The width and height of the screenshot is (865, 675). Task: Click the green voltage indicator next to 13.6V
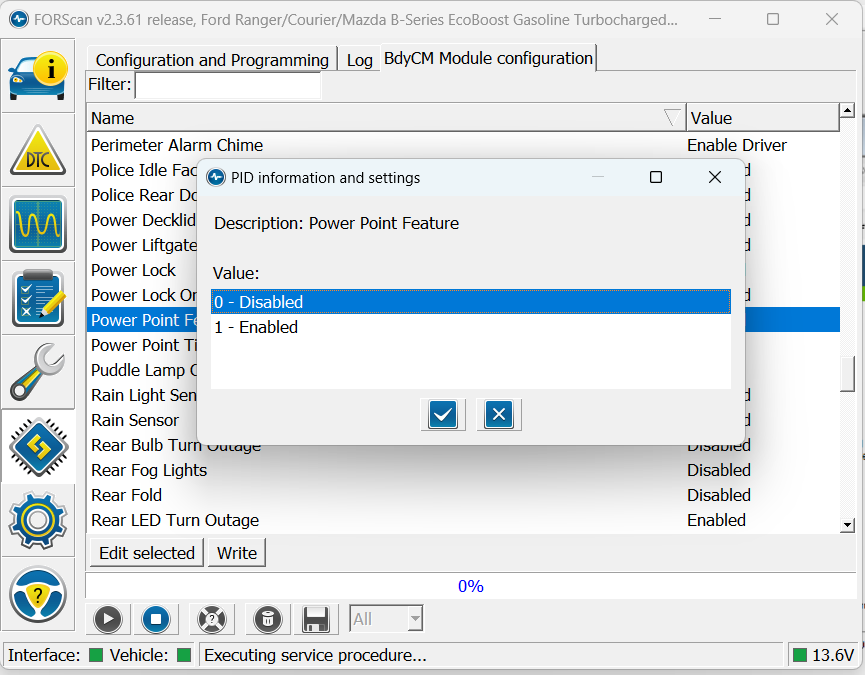(800, 655)
